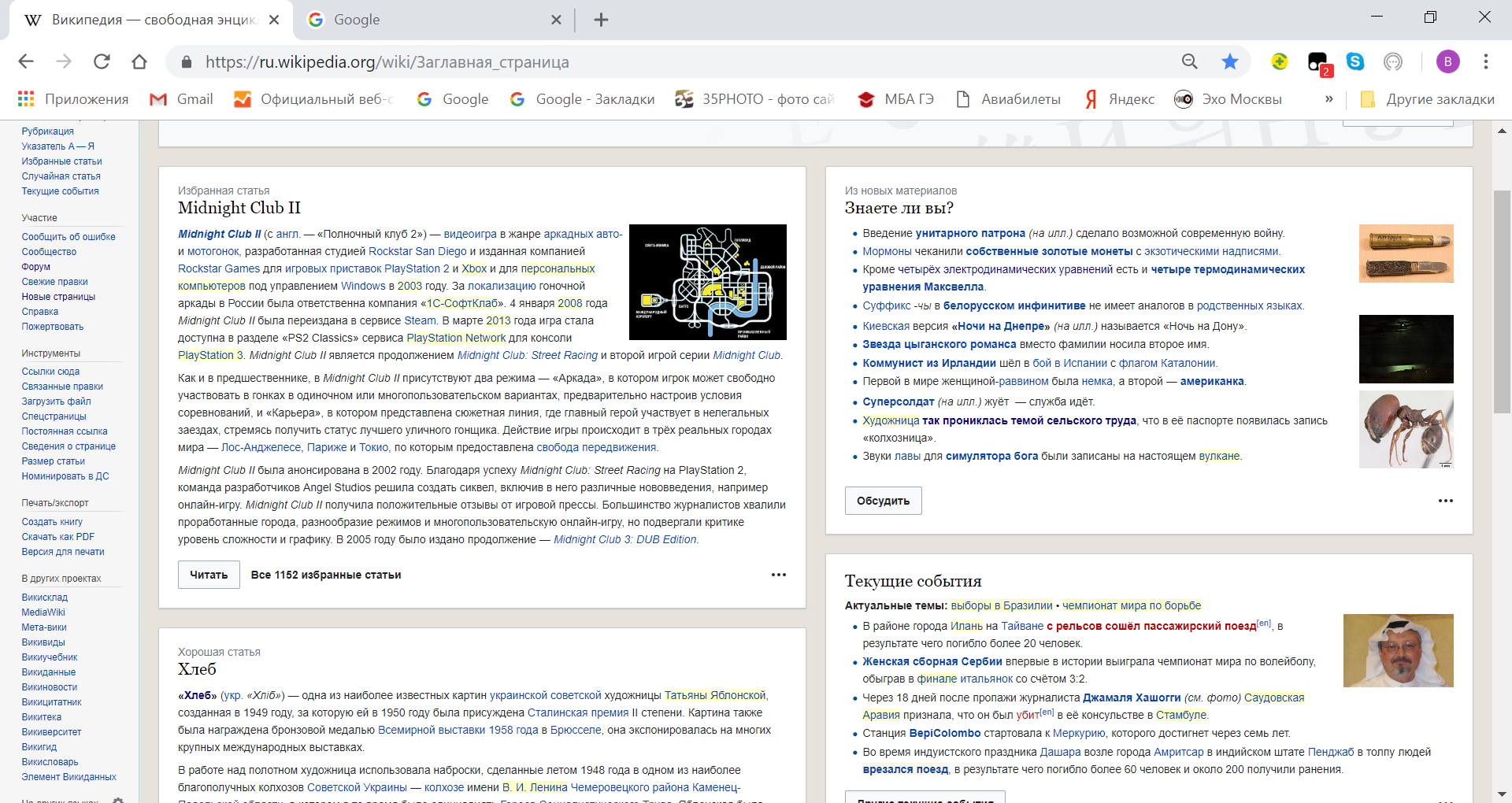Screen dimensions: 1512x803
Task: Open Скачать как PDF link
Action: pyautogui.click(x=58, y=537)
